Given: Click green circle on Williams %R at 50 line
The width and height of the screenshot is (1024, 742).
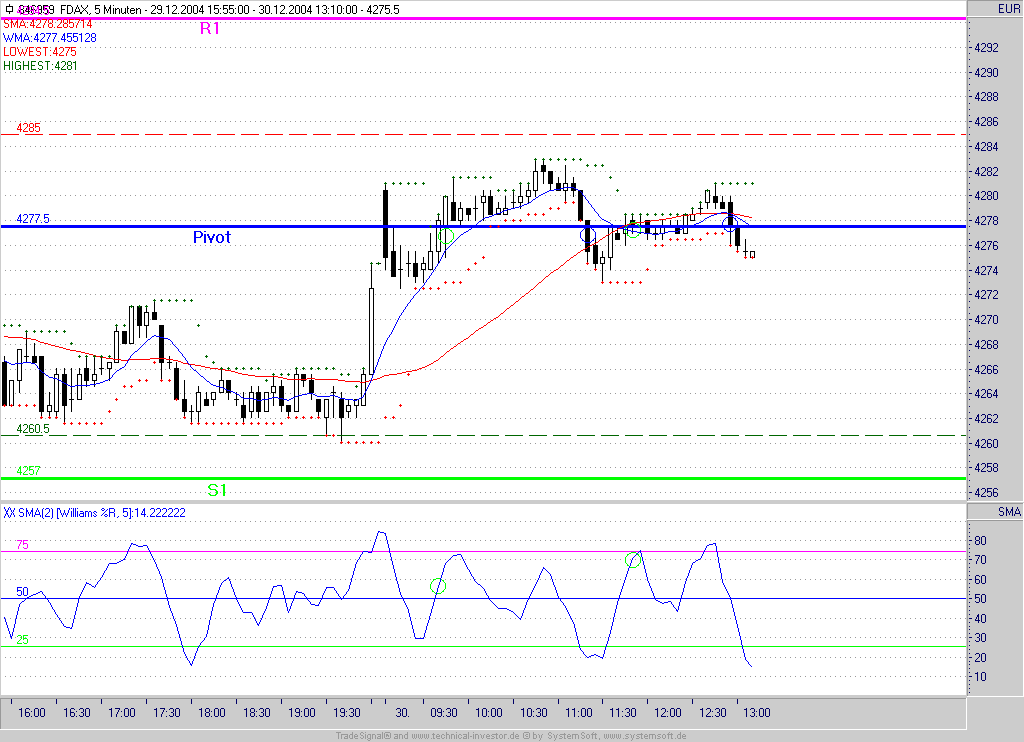Looking at the screenshot, I should (x=437, y=586).
